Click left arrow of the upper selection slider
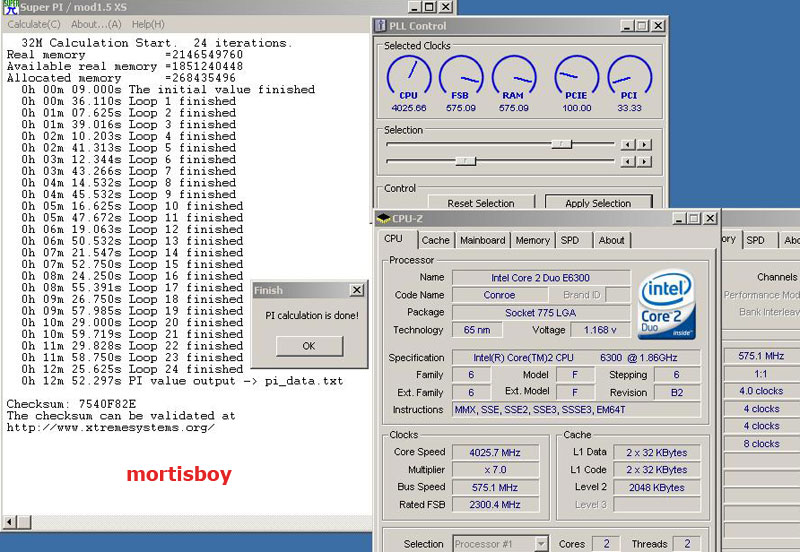 click(628, 145)
